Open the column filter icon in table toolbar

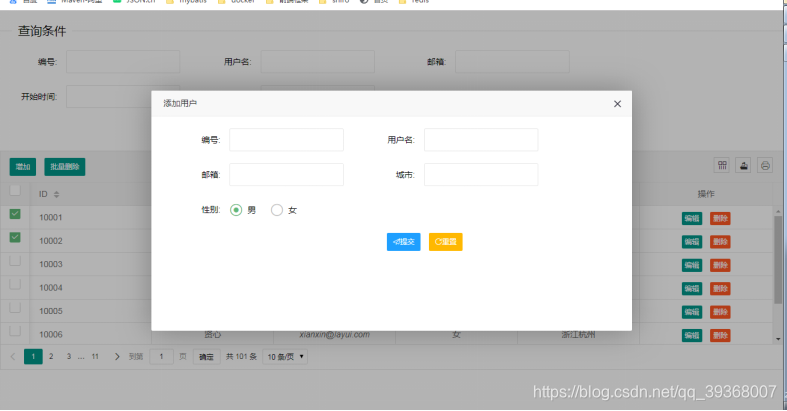[x=722, y=165]
